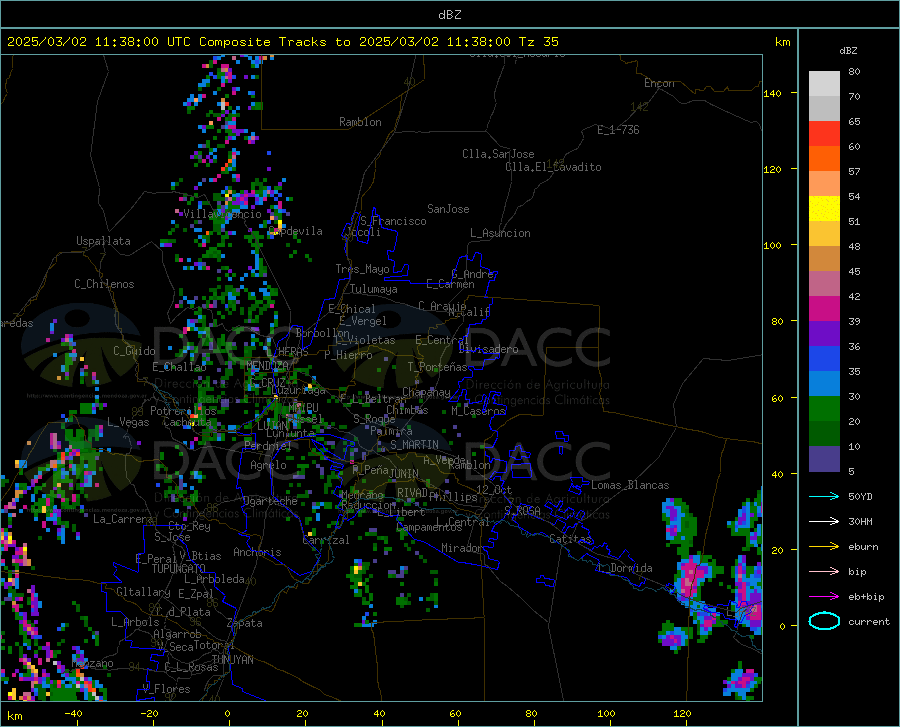Click the green 30 dBZ legend swatch
The image size is (900, 727).
[824, 408]
